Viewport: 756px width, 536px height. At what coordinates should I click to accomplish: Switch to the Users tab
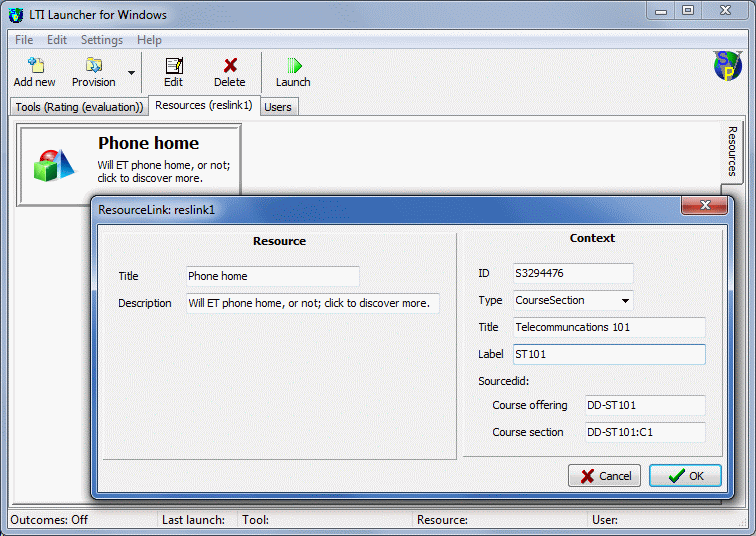(x=278, y=107)
